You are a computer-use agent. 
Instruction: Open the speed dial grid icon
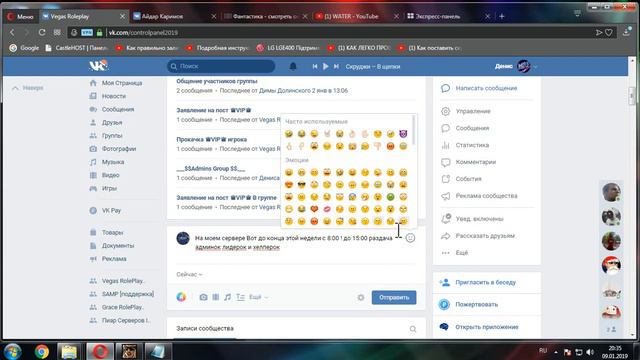coord(57,32)
